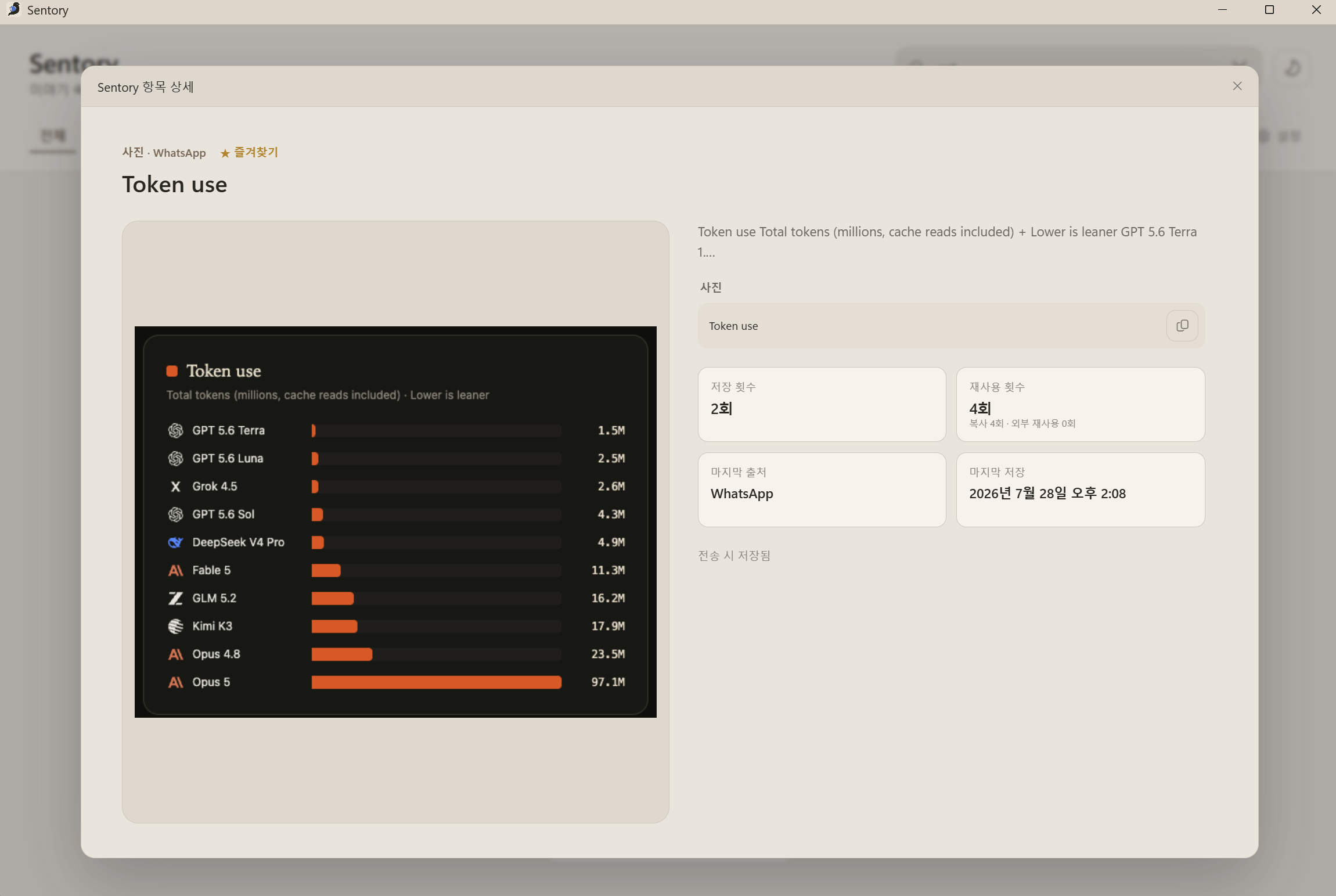Close the Sentory item detail dialog
1336x896 pixels.
(1237, 86)
